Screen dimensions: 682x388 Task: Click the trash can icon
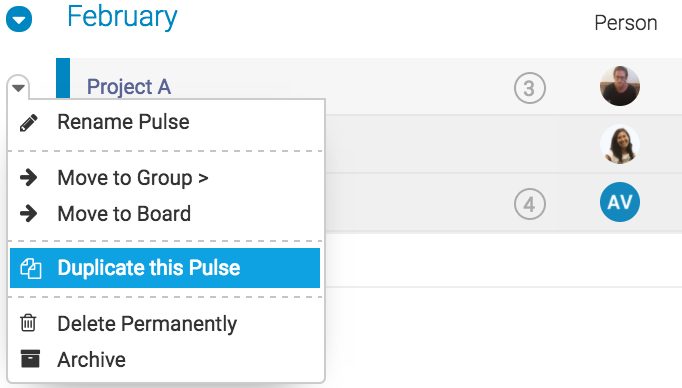tap(29, 323)
